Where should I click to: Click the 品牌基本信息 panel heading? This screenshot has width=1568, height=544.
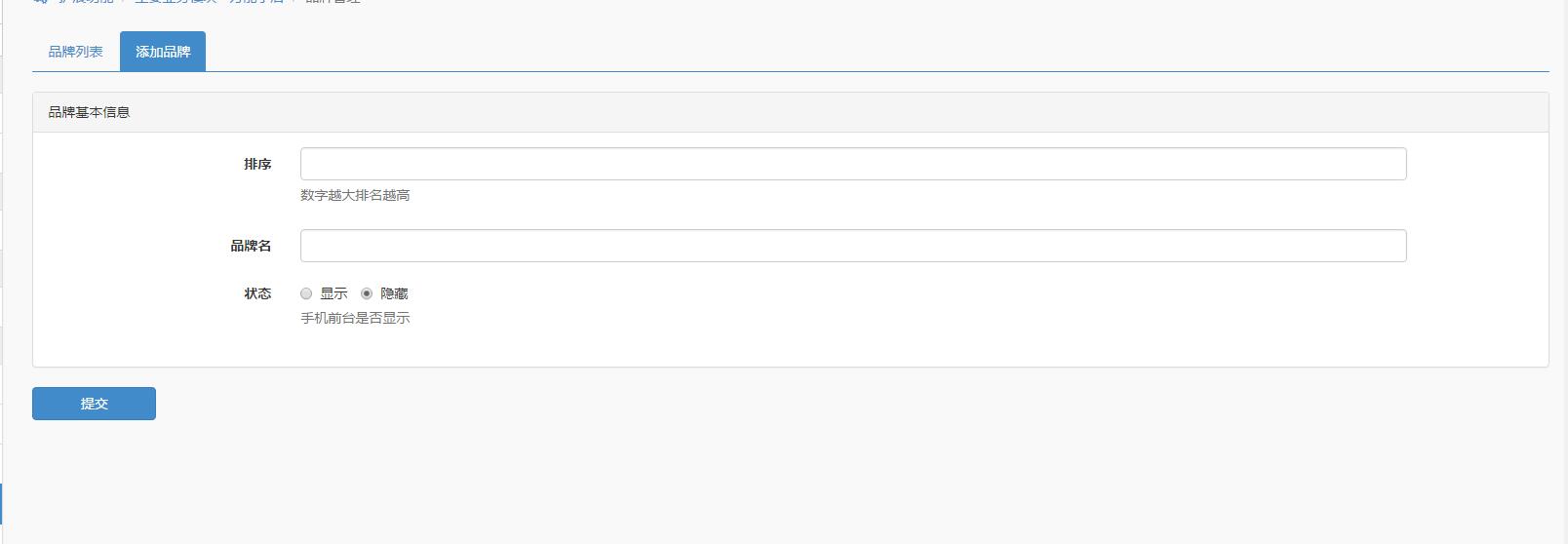(89, 112)
